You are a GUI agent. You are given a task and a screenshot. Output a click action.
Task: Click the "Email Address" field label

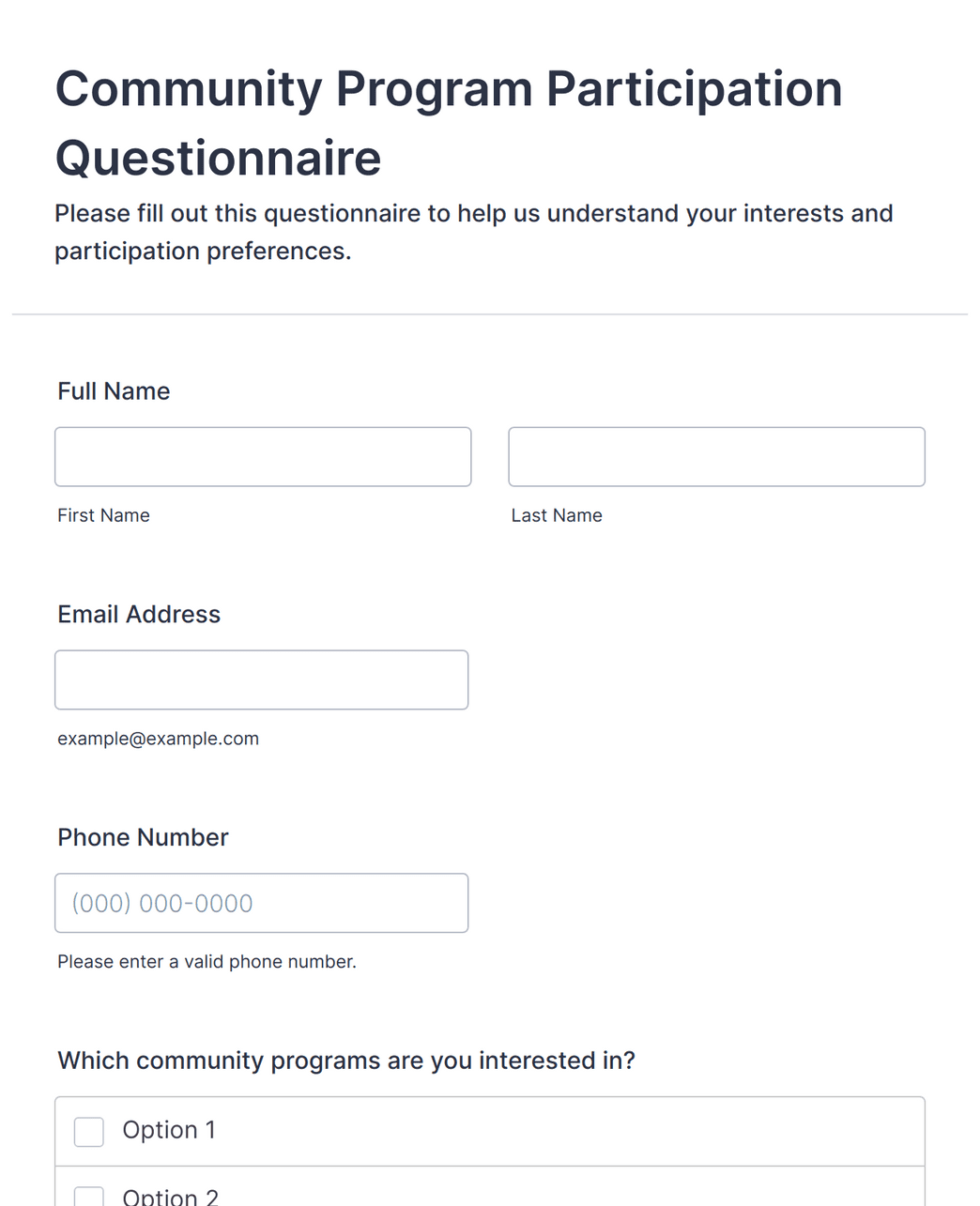[139, 615]
